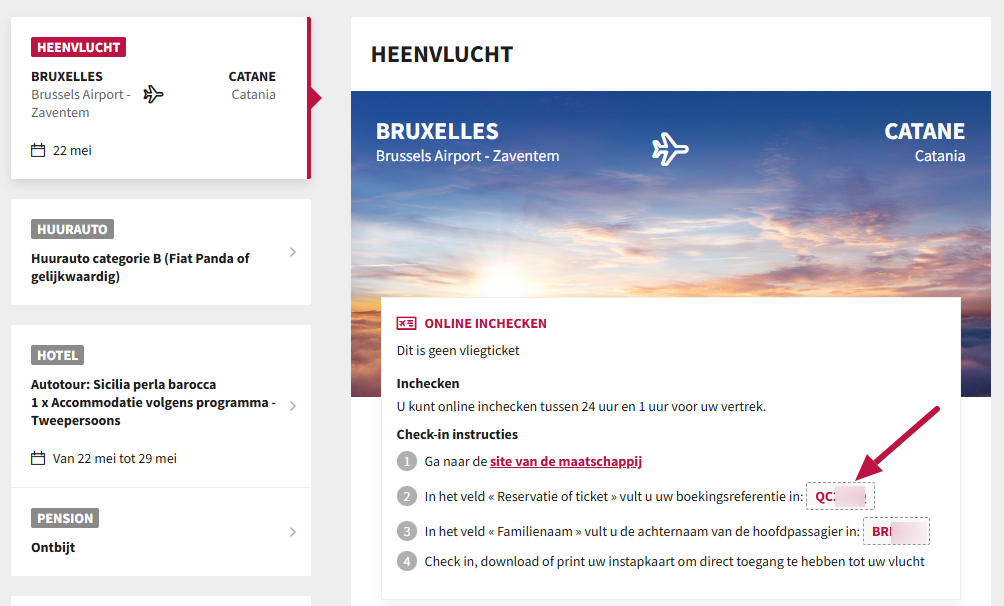Click step 4 circle icon
This screenshot has height=606, width=1004.
(407, 561)
